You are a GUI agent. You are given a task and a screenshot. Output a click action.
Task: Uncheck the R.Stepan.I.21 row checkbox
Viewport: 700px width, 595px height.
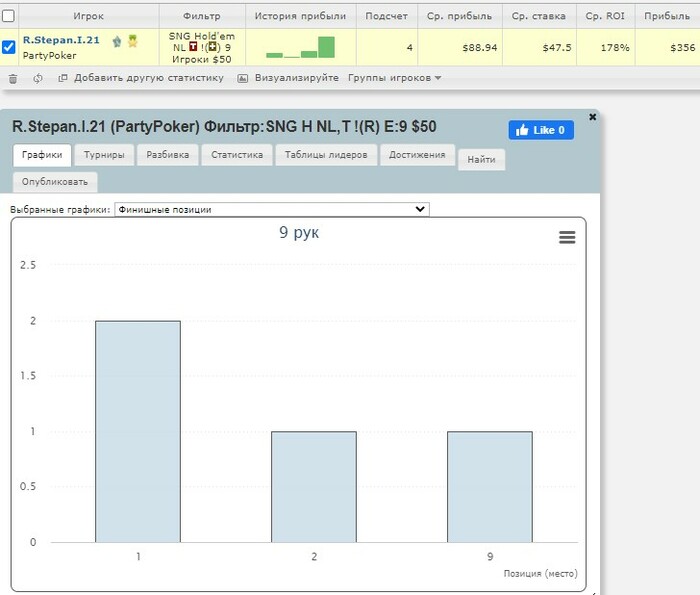point(8,47)
